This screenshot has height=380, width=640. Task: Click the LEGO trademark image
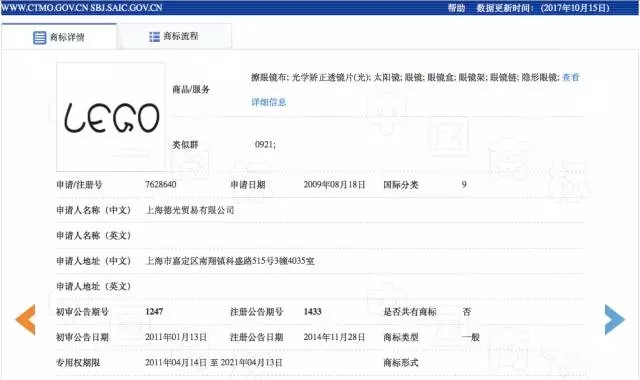coord(111,117)
